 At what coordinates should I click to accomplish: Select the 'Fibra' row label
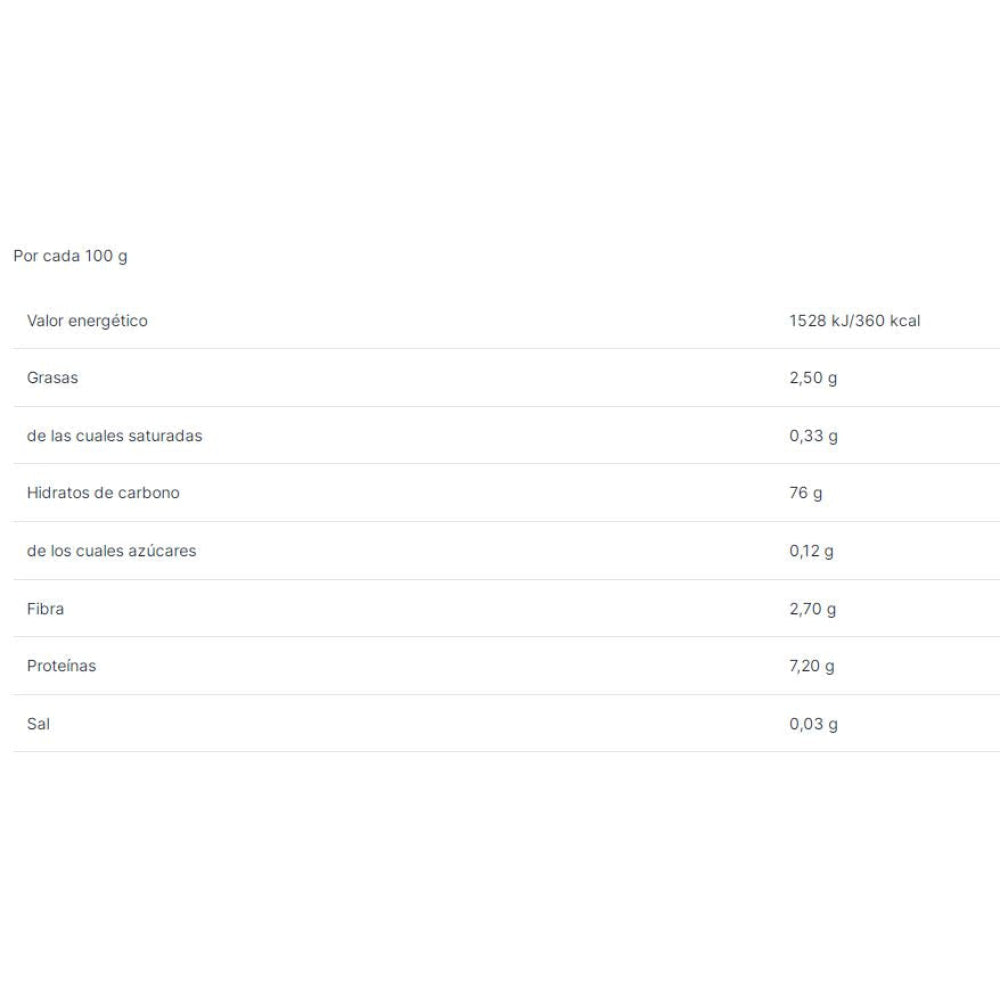[x=45, y=608]
